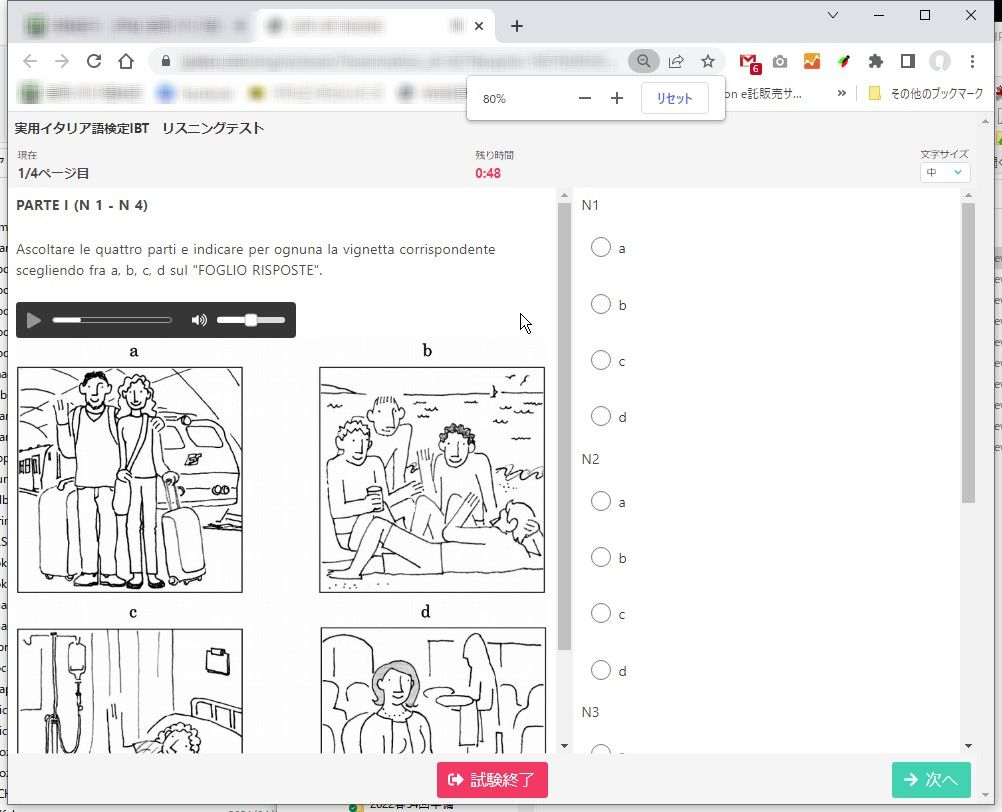Mute the audio player speaker icon
The image size is (1002, 812).
click(199, 320)
